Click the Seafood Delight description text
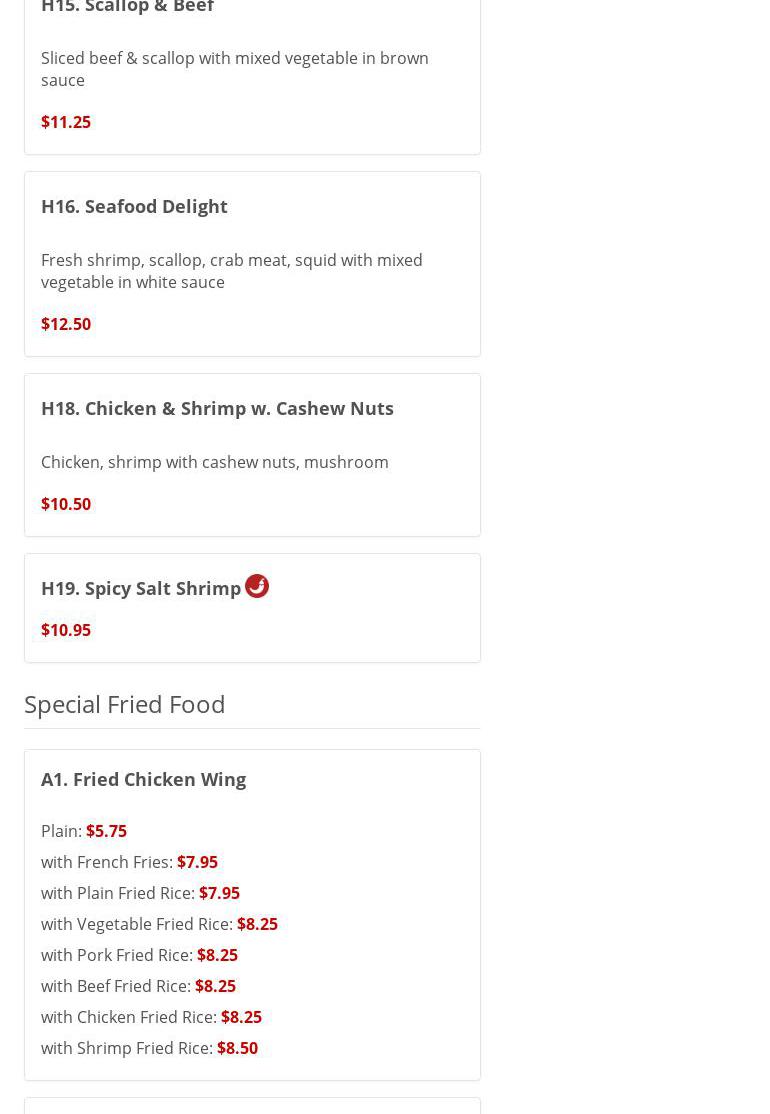This screenshot has width=770, height=1114. pos(231,271)
